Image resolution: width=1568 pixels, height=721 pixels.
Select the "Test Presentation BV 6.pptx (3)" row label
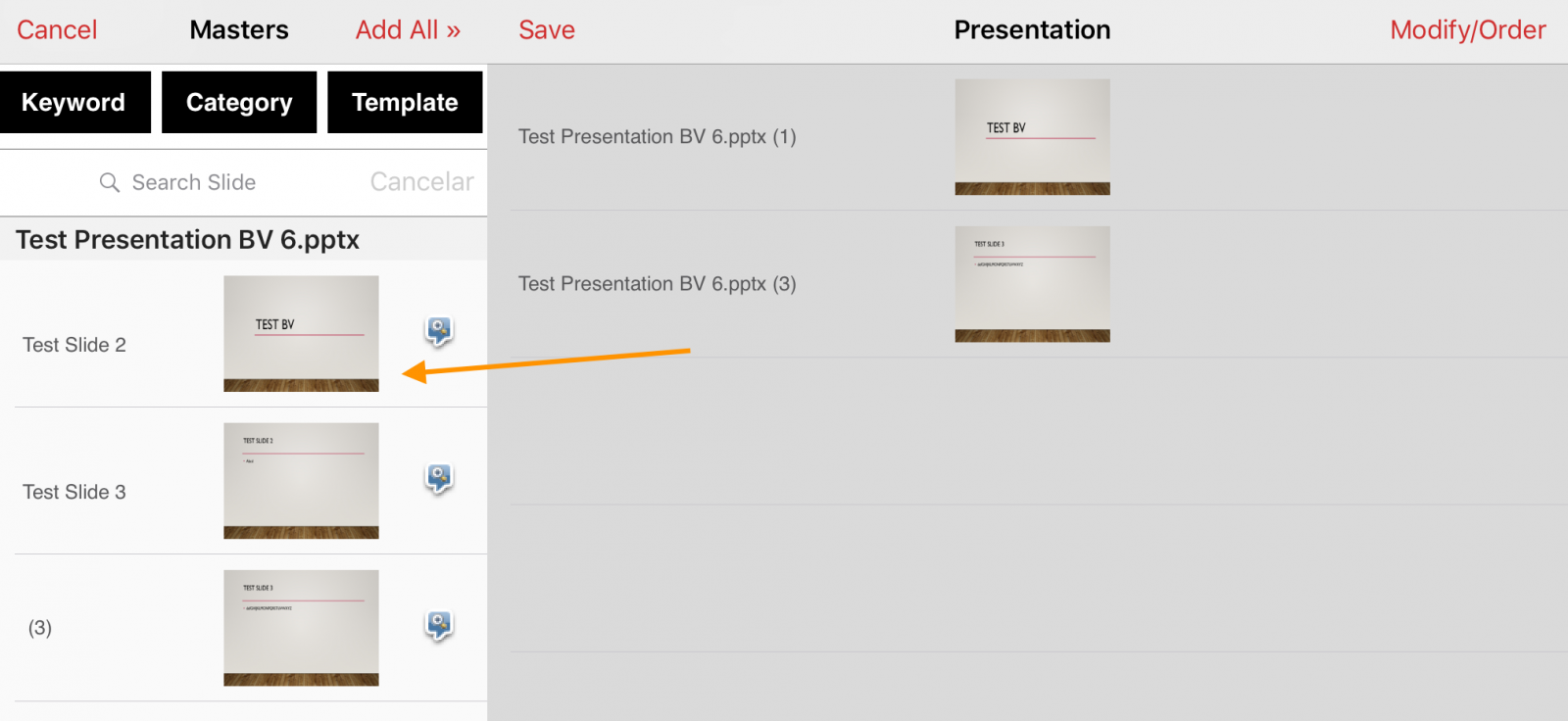point(657,284)
